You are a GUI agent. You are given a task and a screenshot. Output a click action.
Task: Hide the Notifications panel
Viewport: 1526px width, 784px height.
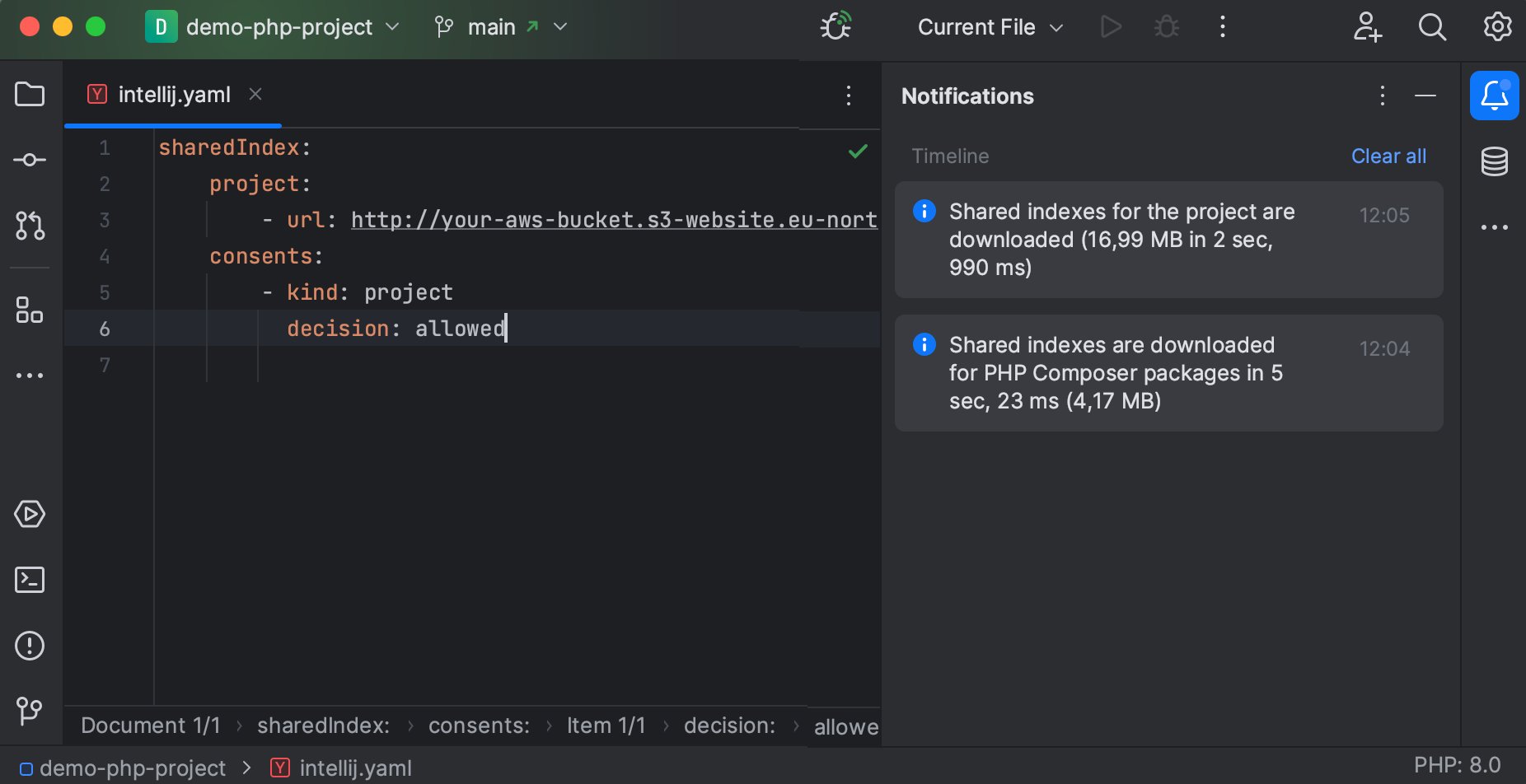(1425, 96)
